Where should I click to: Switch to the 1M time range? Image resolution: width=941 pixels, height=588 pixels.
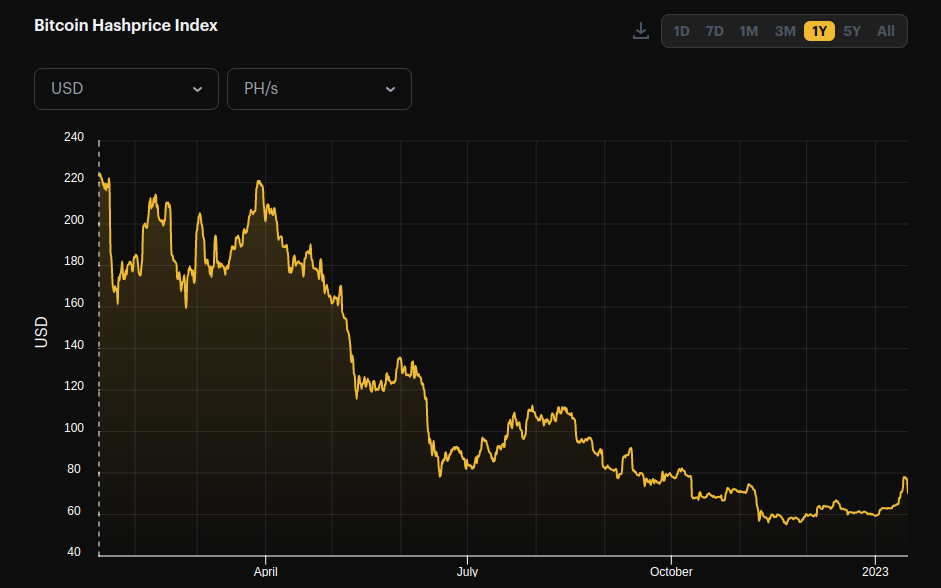pyautogui.click(x=748, y=31)
